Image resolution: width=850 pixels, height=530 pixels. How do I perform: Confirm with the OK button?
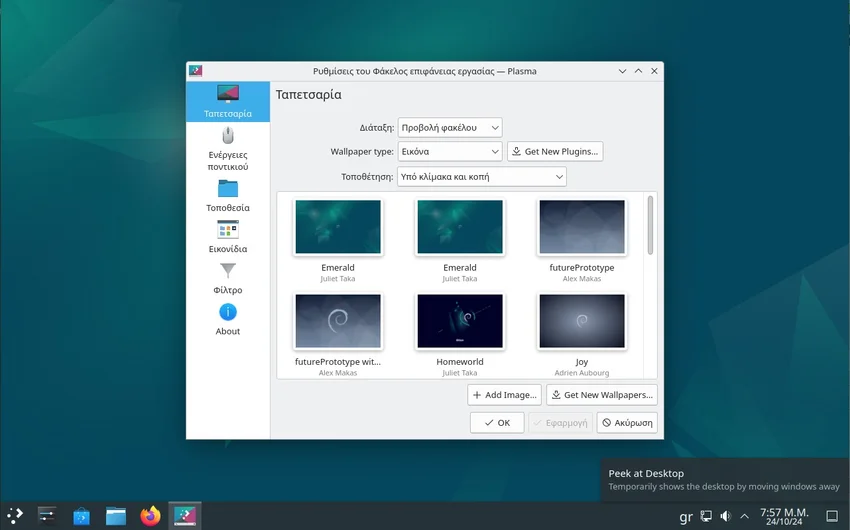tap(497, 423)
